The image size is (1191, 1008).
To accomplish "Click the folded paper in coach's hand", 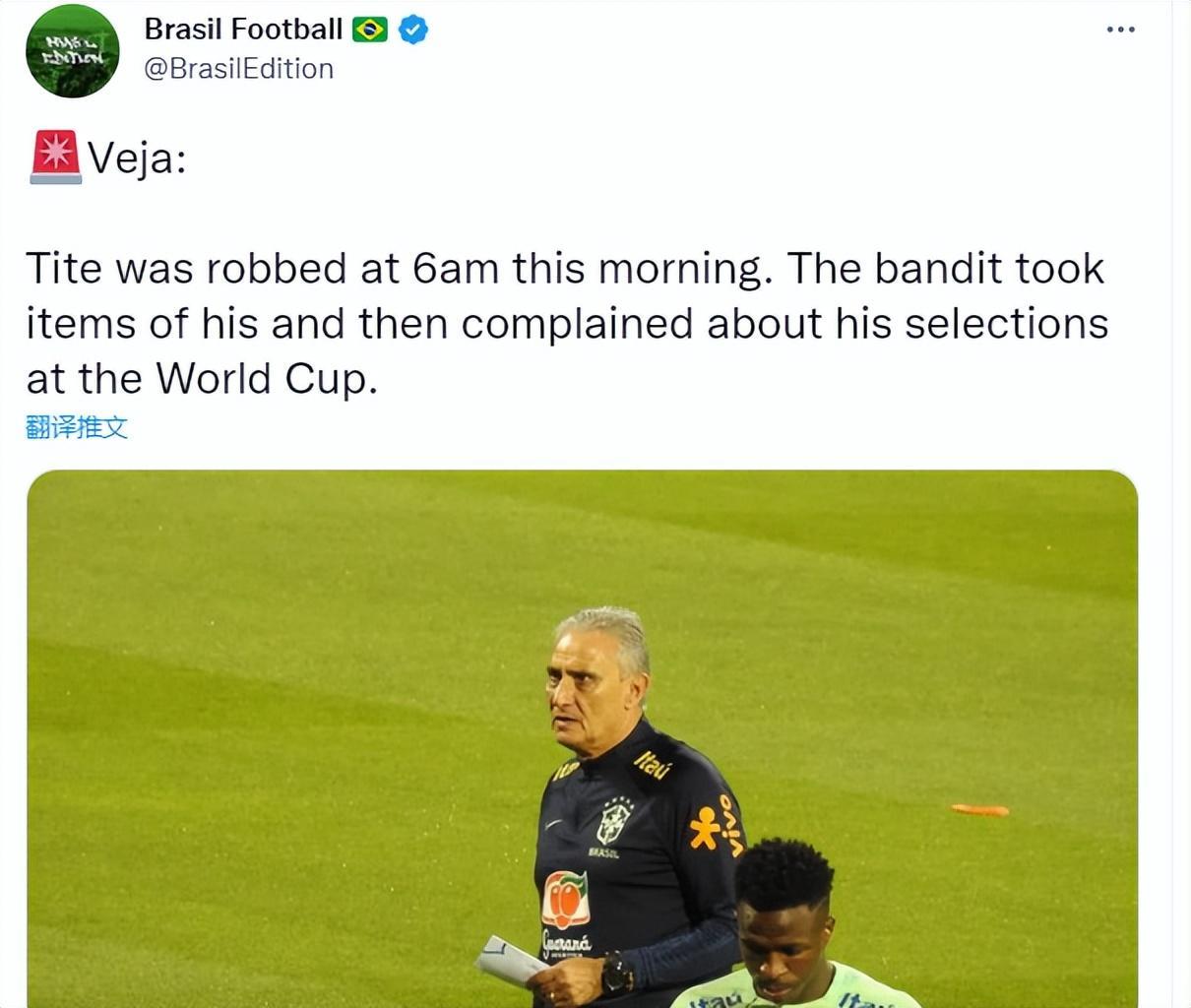I will point(510,961).
